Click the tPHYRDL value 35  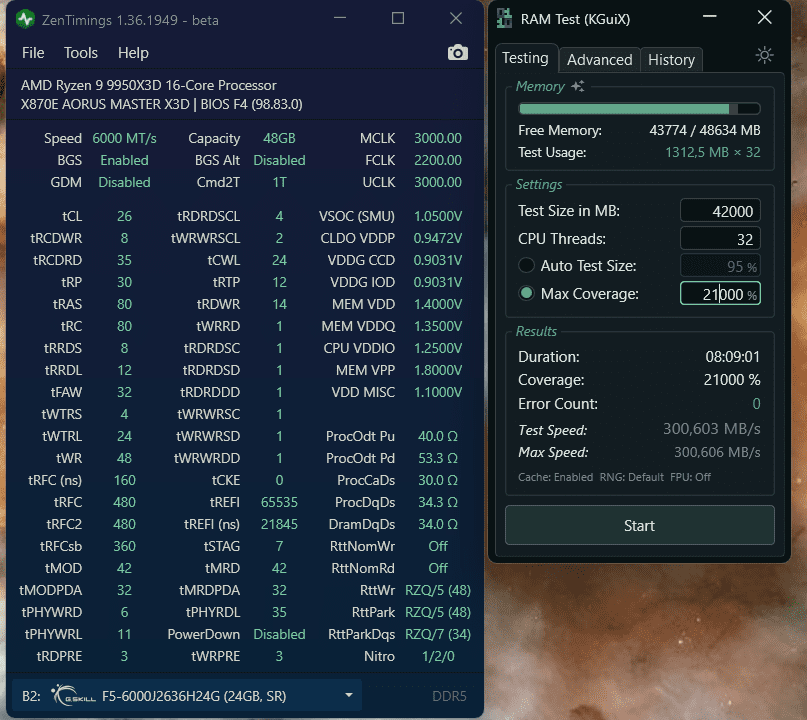point(279,612)
